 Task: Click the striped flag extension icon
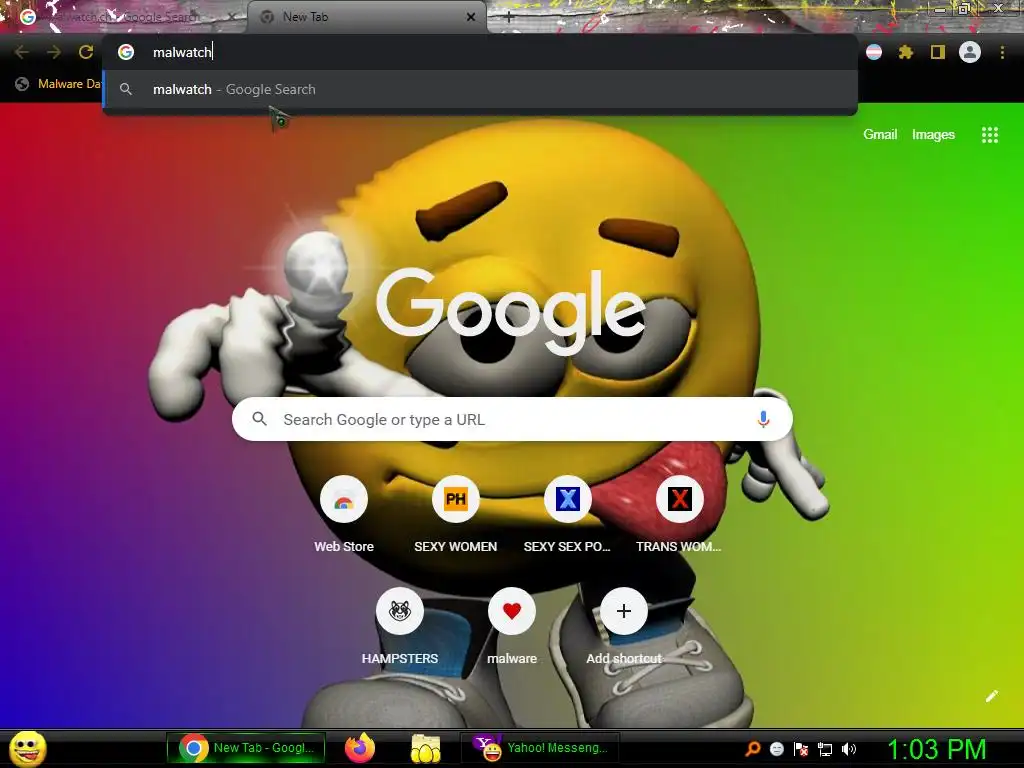coord(874,52)
